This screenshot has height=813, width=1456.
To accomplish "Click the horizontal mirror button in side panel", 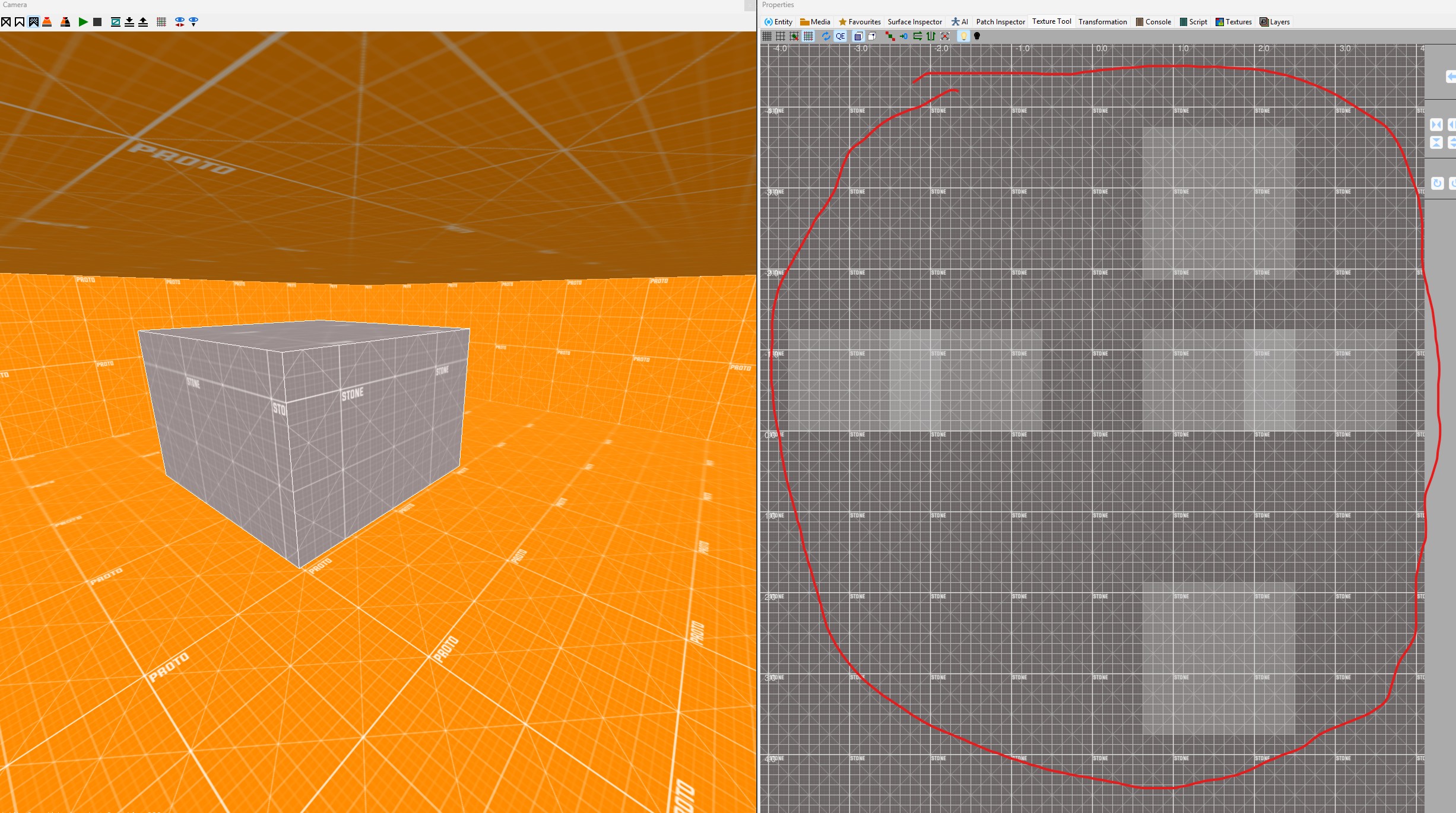I will [x=1436, y=125].
